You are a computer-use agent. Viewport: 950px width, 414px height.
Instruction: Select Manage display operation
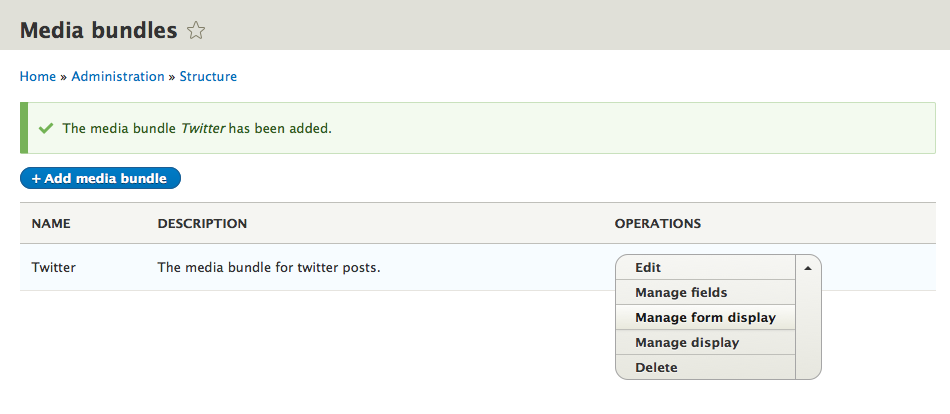[x=706, y=342]
